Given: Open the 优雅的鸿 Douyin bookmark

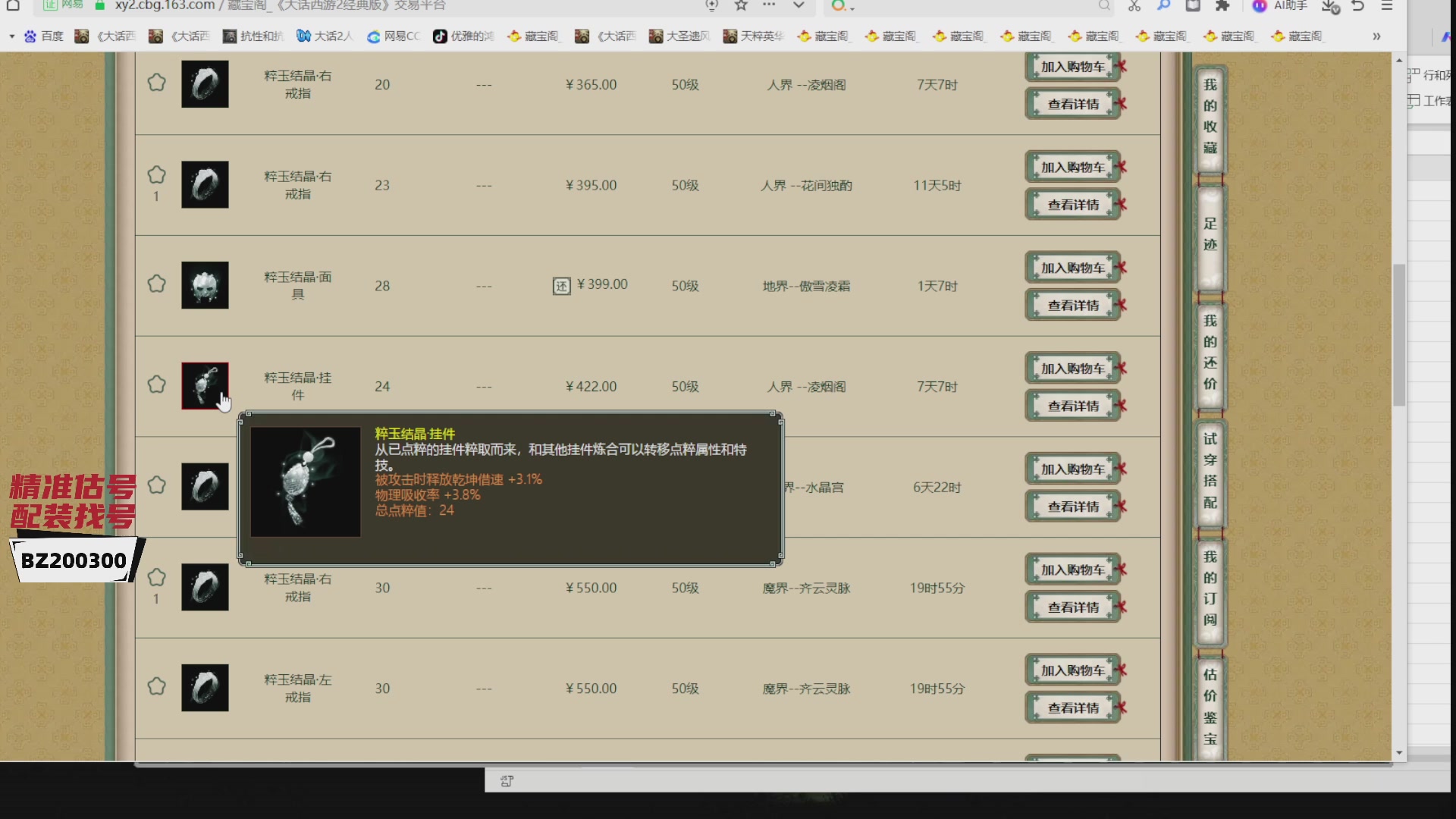Looking at the screenshot, I should 463,36.
